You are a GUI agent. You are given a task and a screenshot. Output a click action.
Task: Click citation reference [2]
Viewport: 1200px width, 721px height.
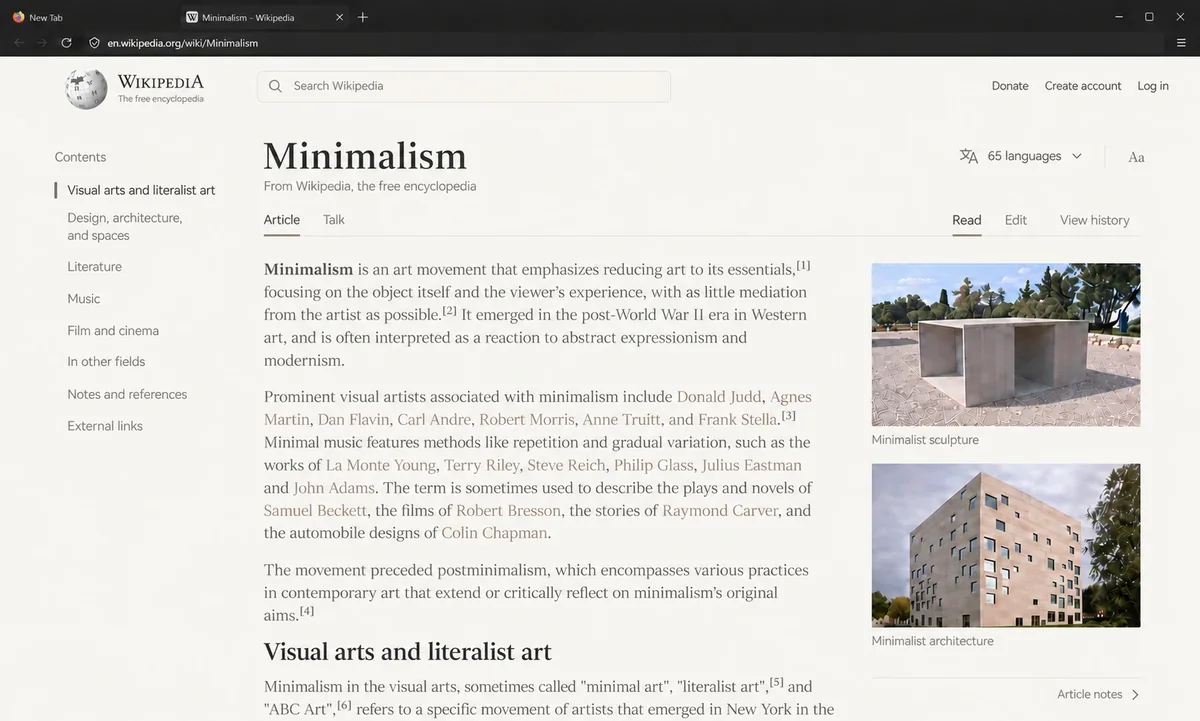click(450, 310)
